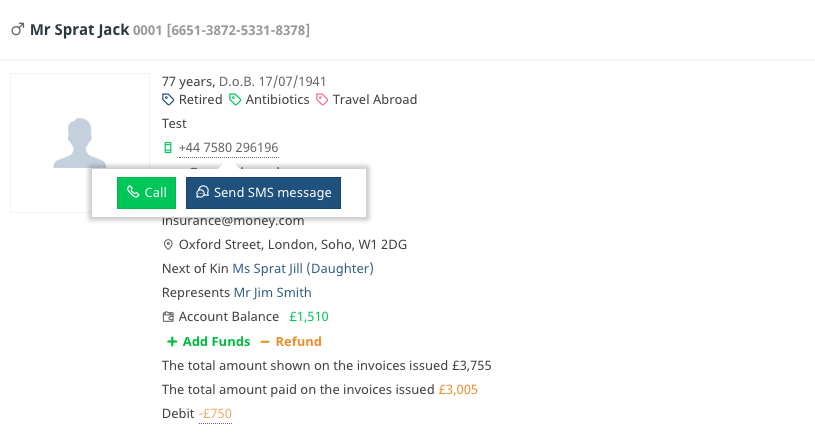Click the green mobile phone icon
815x442 pixels.
click(168, 148)
